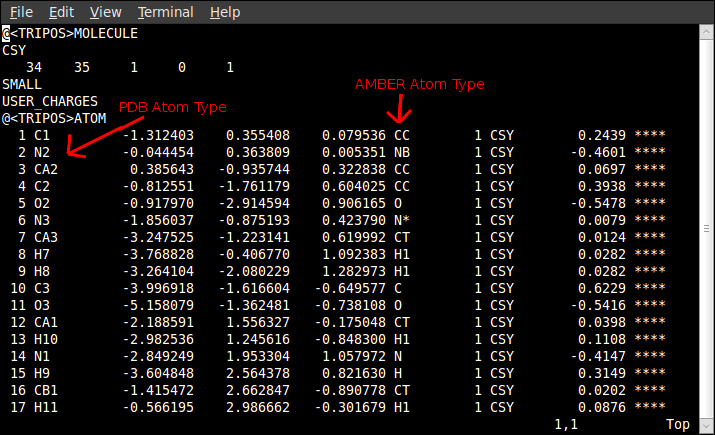Click atom name H9 in row 15

click(x=41, y=374)
